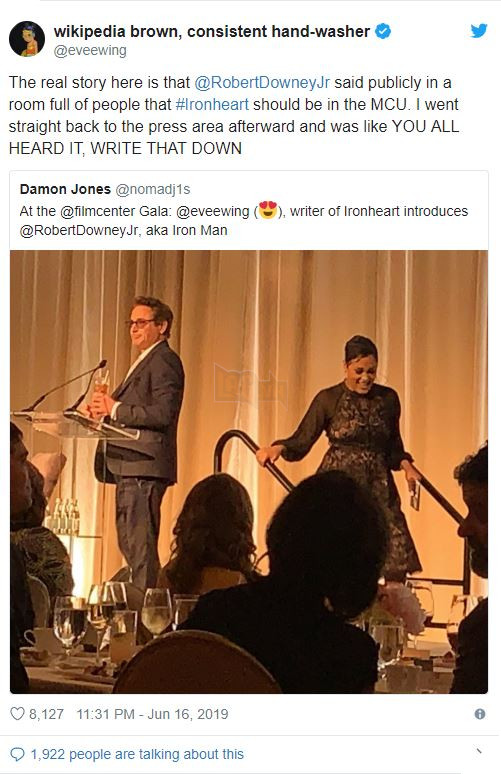Click the 11:31 PM - Jun 16, 2019 timestamp
This screenshot has width=501, height=774.
pos(153,714)
